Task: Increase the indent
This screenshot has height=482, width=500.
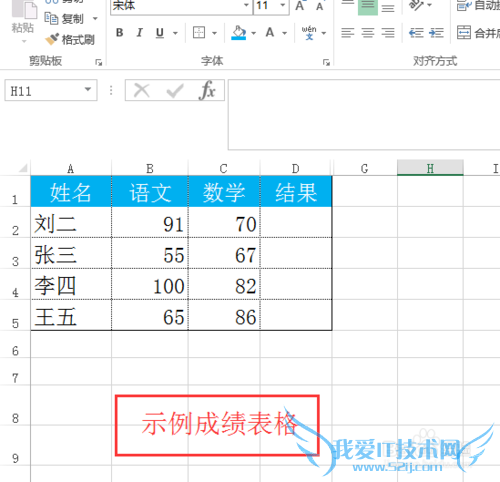Action: coord(436,33)
